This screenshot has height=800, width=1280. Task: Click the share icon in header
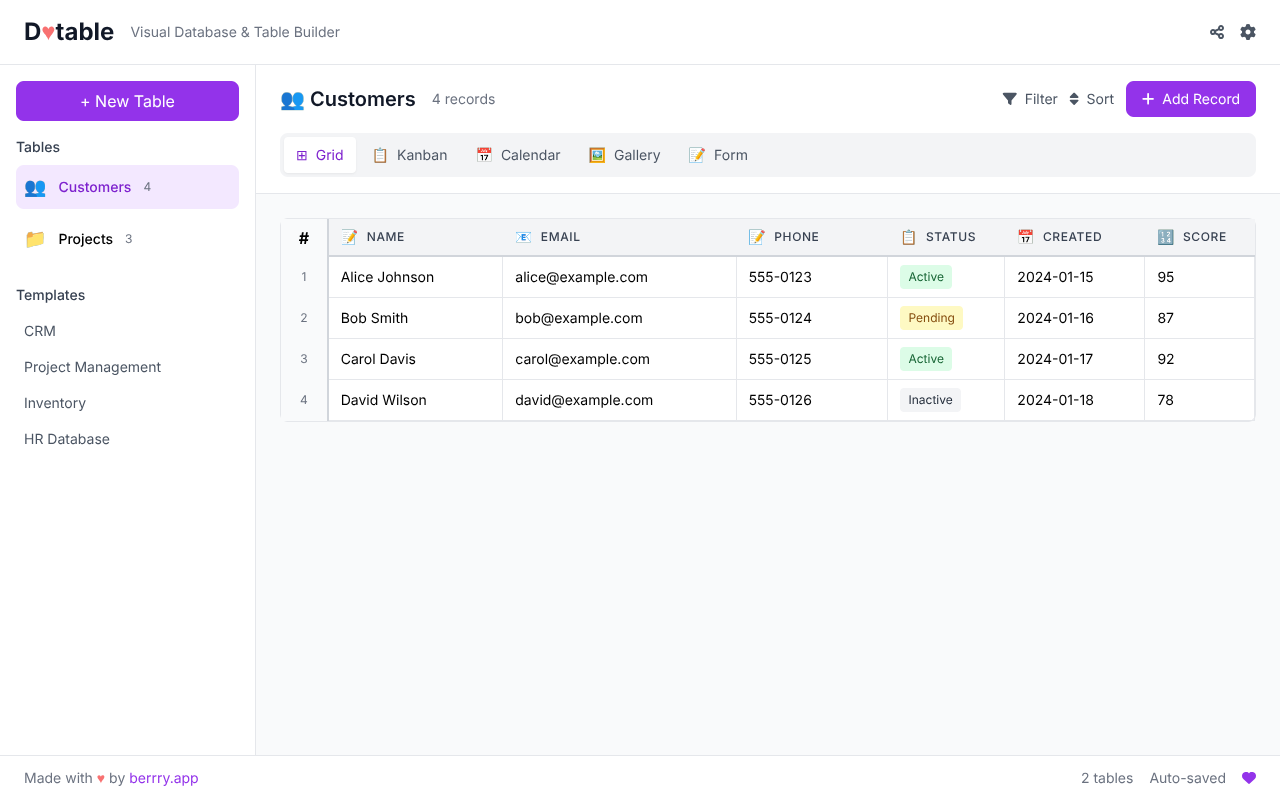1217,32
